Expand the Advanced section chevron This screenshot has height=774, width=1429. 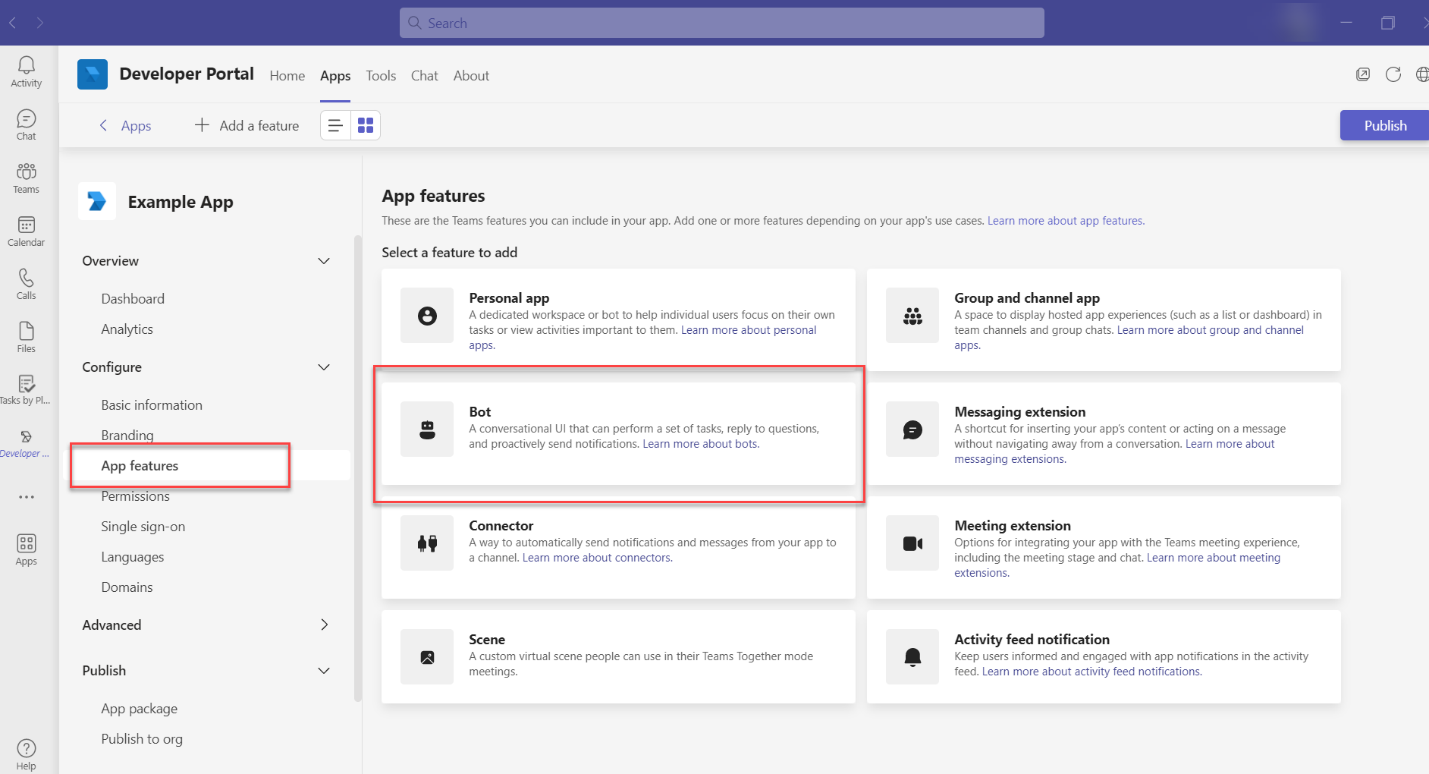[x=324, y=625]
